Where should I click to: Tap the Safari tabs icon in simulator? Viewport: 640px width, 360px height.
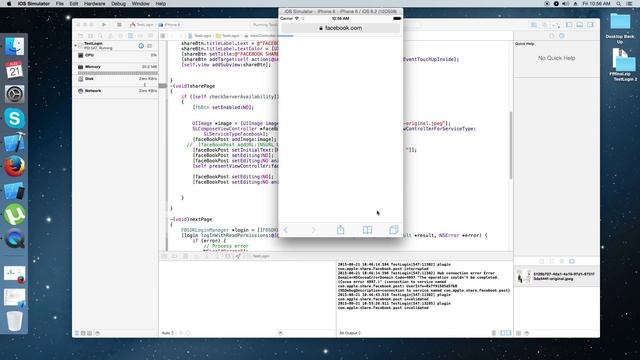[394, 230]
